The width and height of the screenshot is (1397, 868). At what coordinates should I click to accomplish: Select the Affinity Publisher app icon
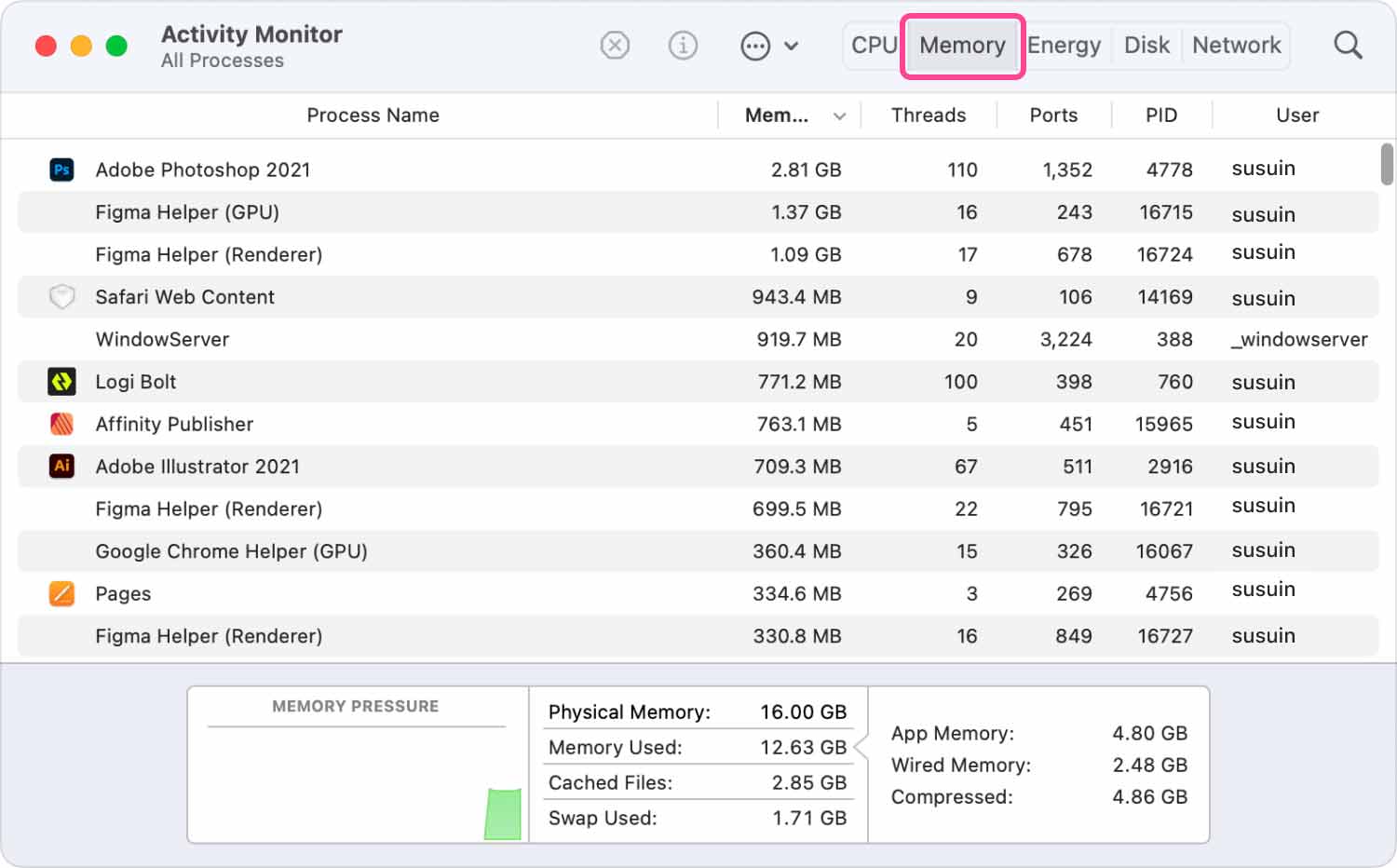[61, 424]
